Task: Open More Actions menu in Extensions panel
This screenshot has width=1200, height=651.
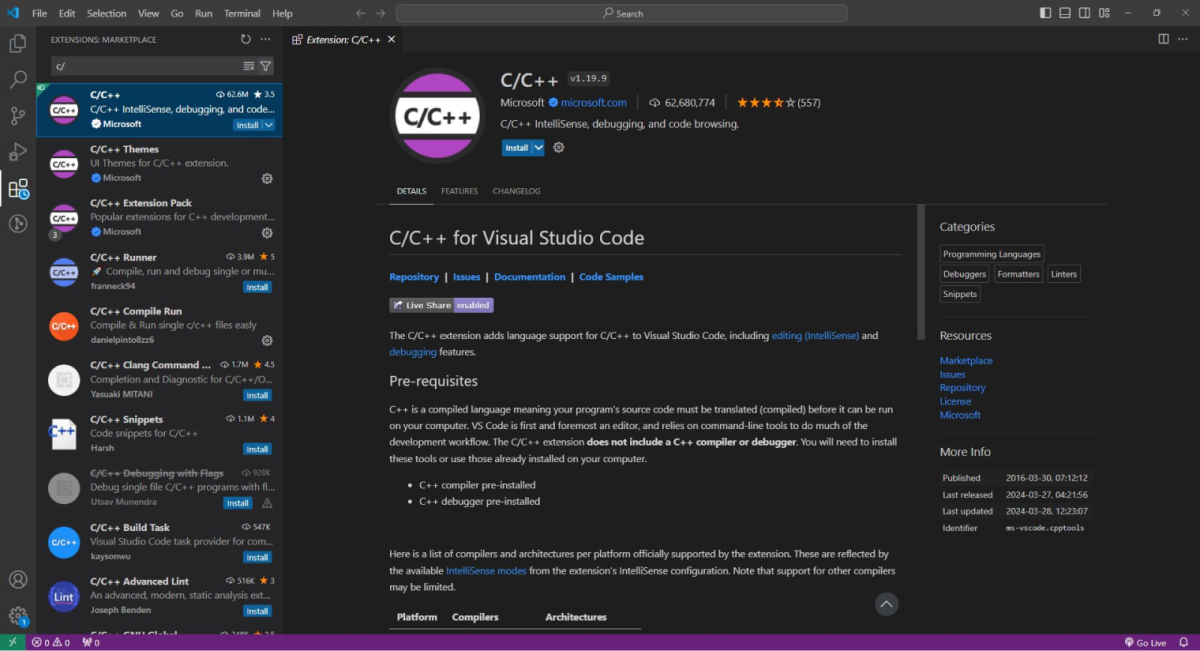Action: pos(265,39)
